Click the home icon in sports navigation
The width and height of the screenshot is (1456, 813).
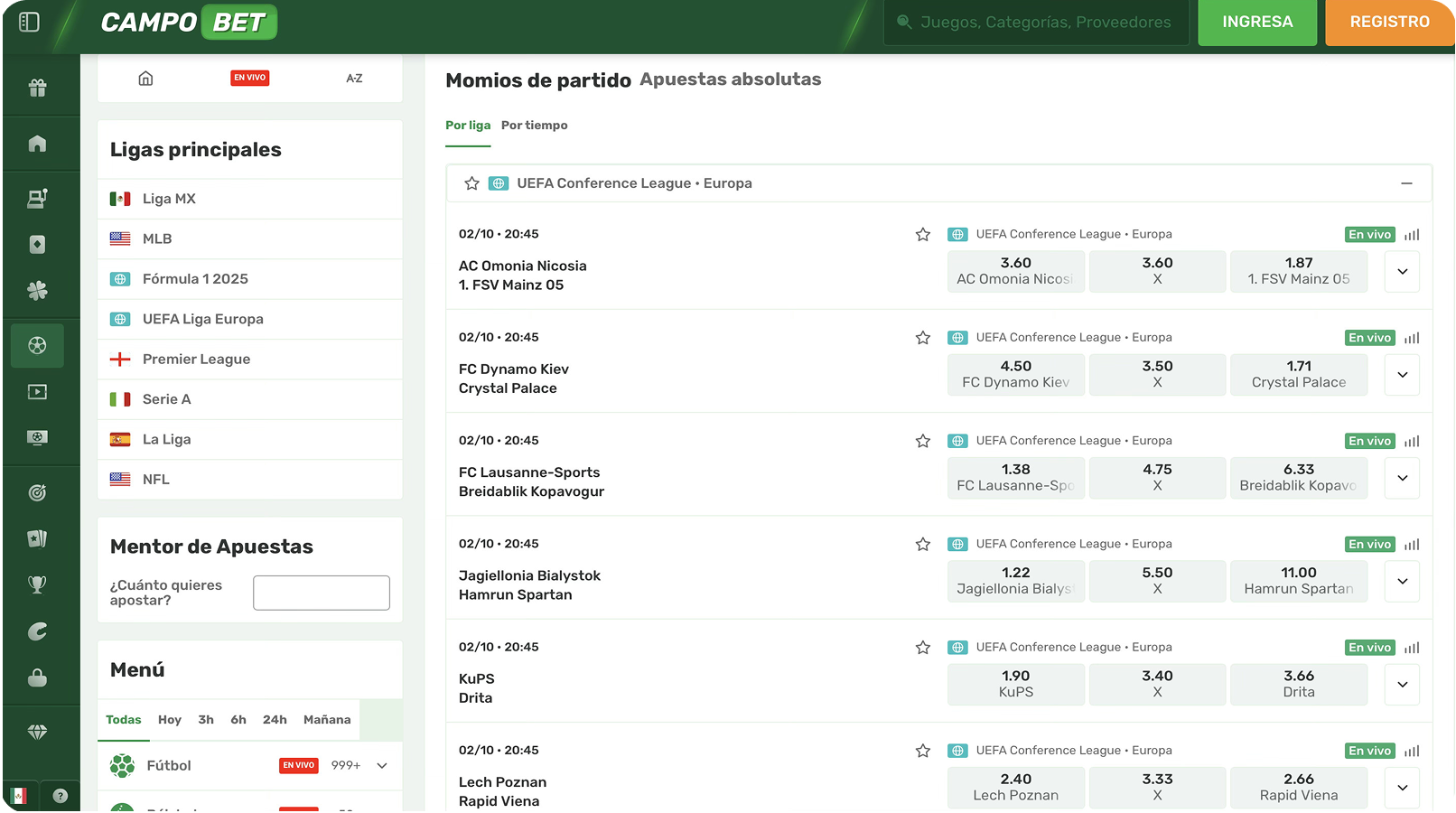click(145, 79)
